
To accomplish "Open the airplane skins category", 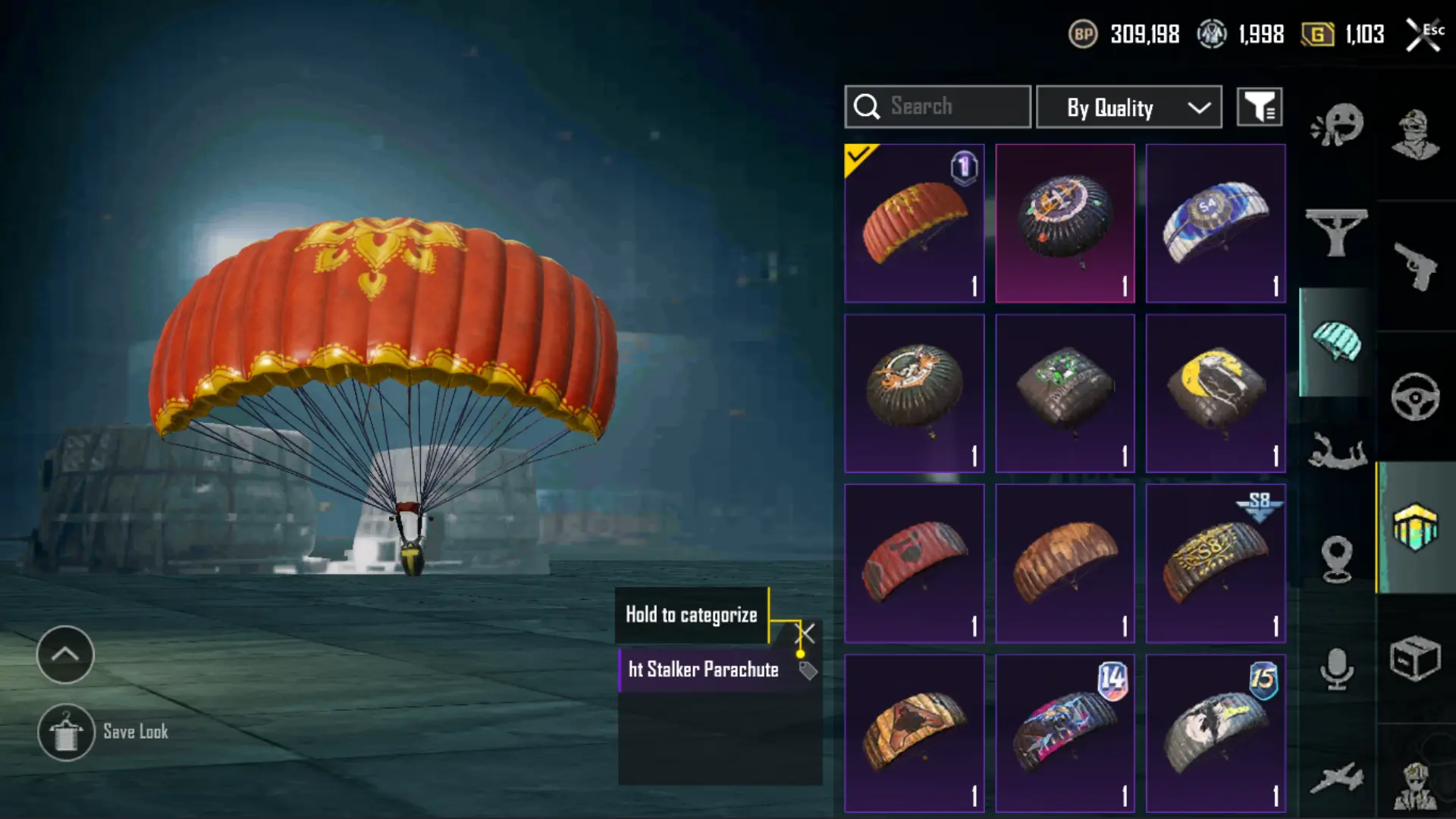I will (x=1337, y=778).
